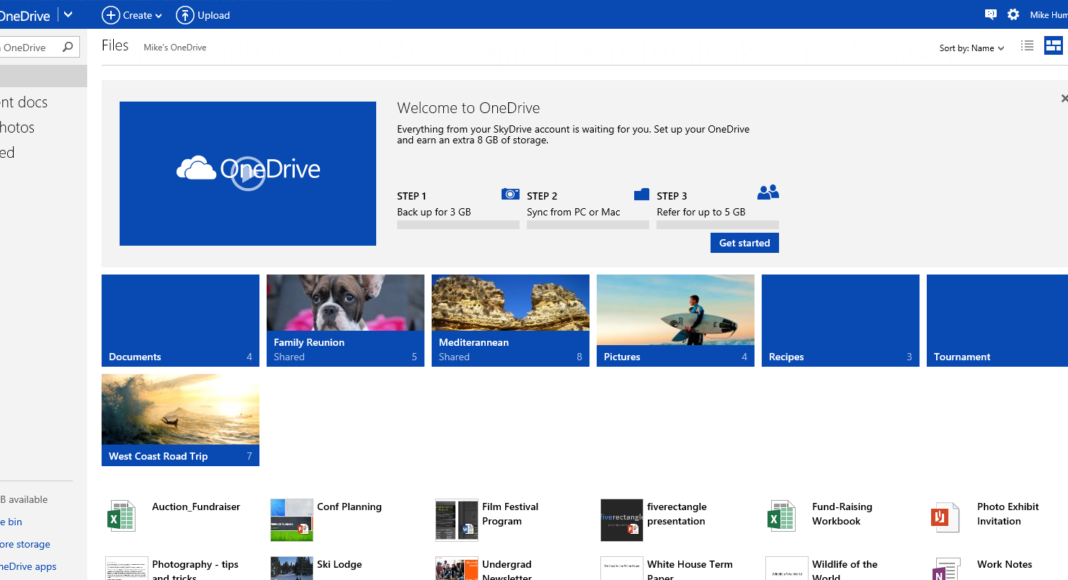Click the Get started button
This screenshot has width=1068, height=580.
pyautogui.click(x=744, y=243)
